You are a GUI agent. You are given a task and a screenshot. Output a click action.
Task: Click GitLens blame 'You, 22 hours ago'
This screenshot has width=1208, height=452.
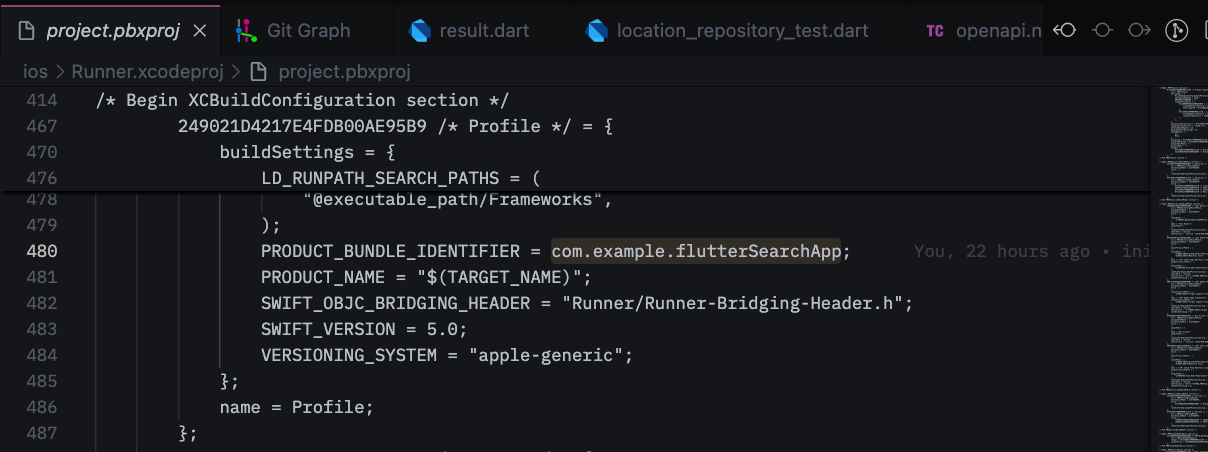coord(1002,251)
